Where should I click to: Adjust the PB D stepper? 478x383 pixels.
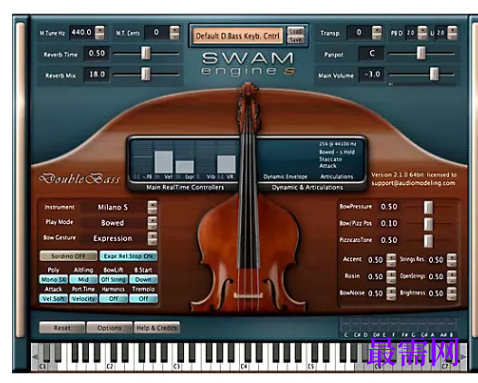click(422, 32)
